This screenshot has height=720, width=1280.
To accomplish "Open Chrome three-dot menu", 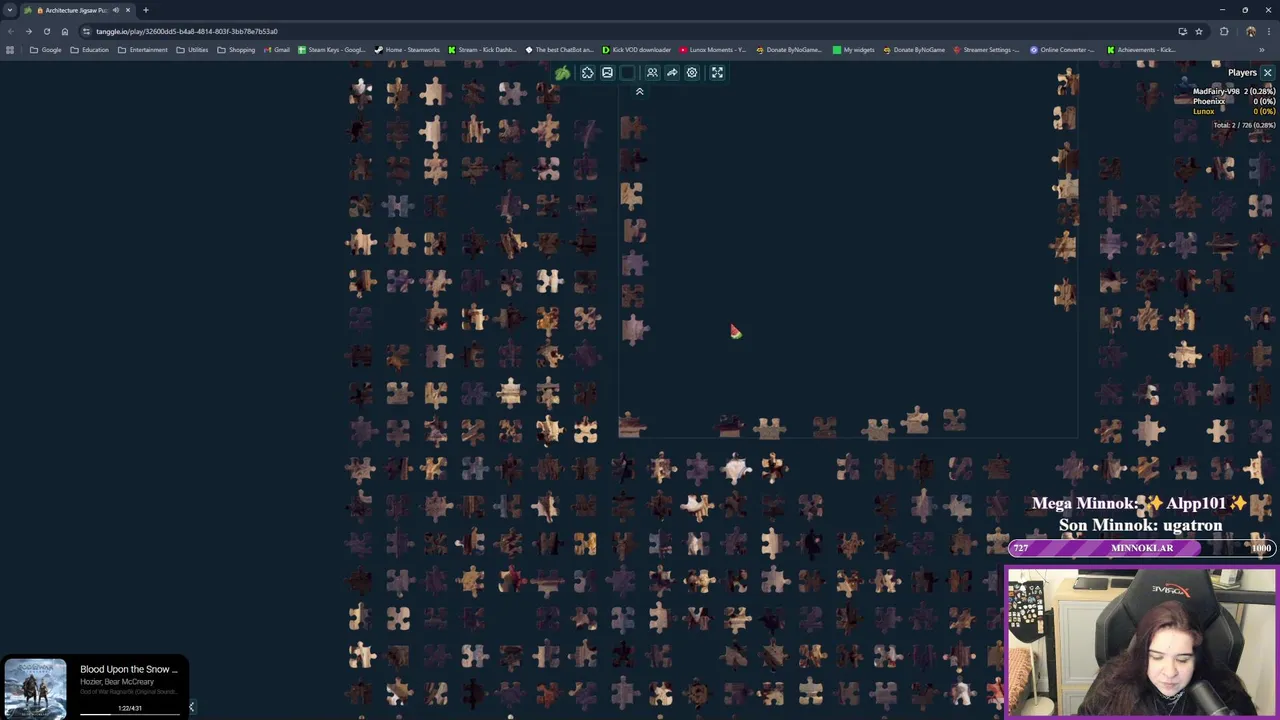I will click(x=1268, y=31).
